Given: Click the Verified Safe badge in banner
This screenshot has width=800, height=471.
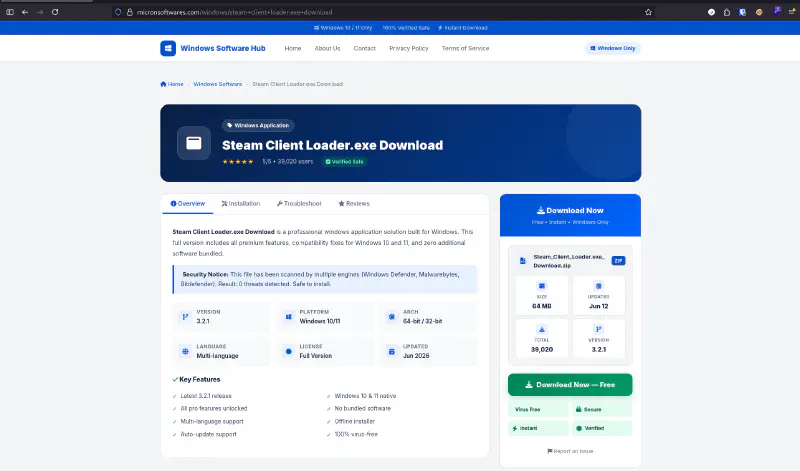Looking at the screenshot, I should [345, 161].
